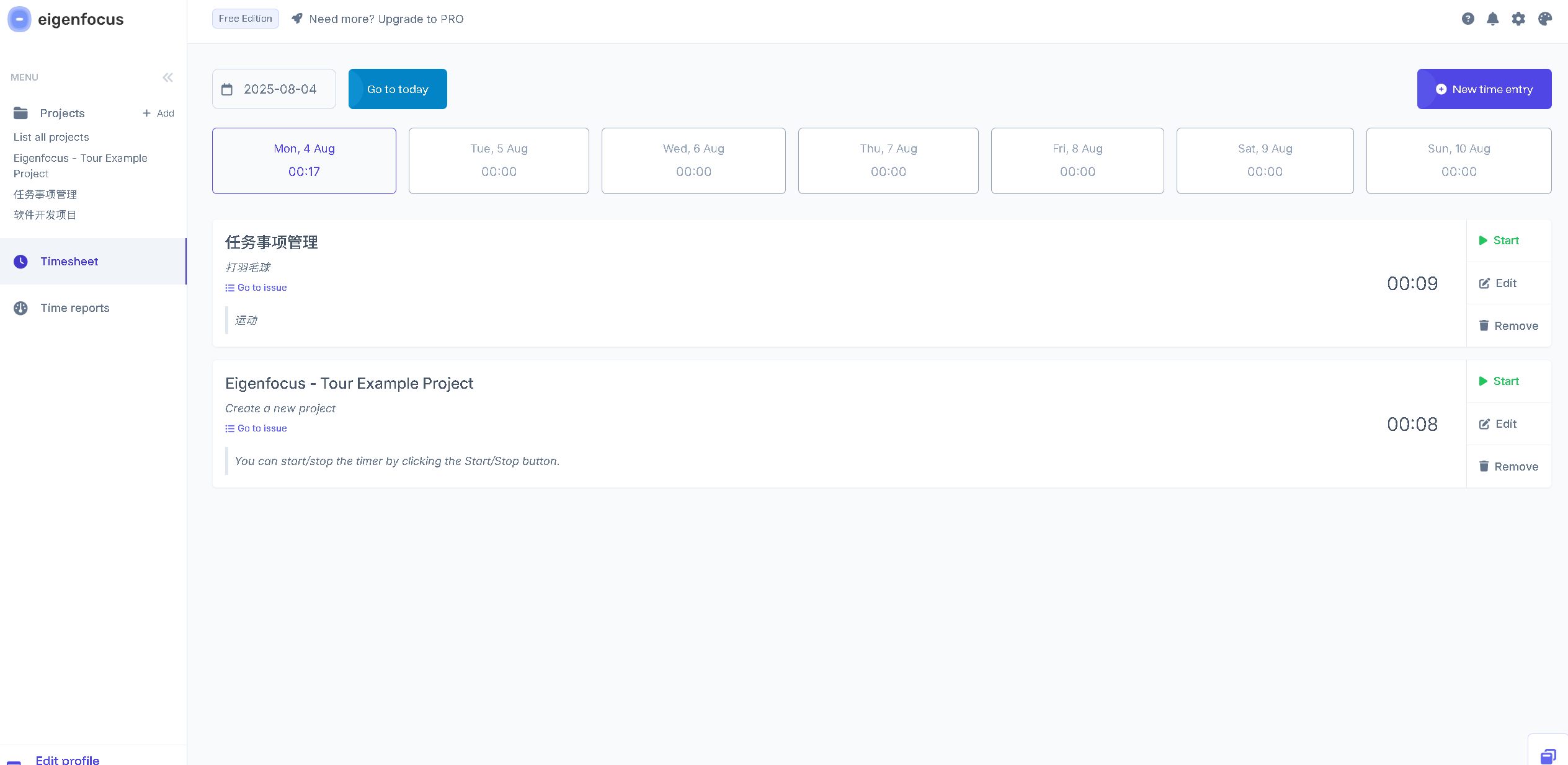
Task: Click the Go to today button
Action: click(398, 89)
